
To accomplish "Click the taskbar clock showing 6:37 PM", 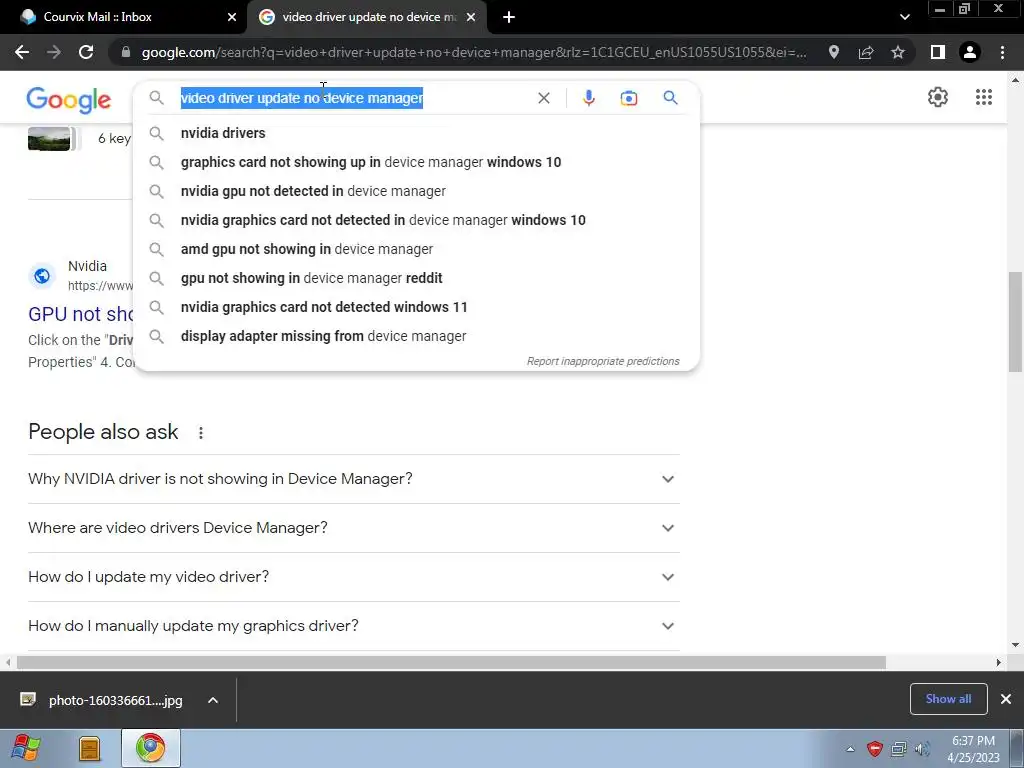I will point(973,749).
